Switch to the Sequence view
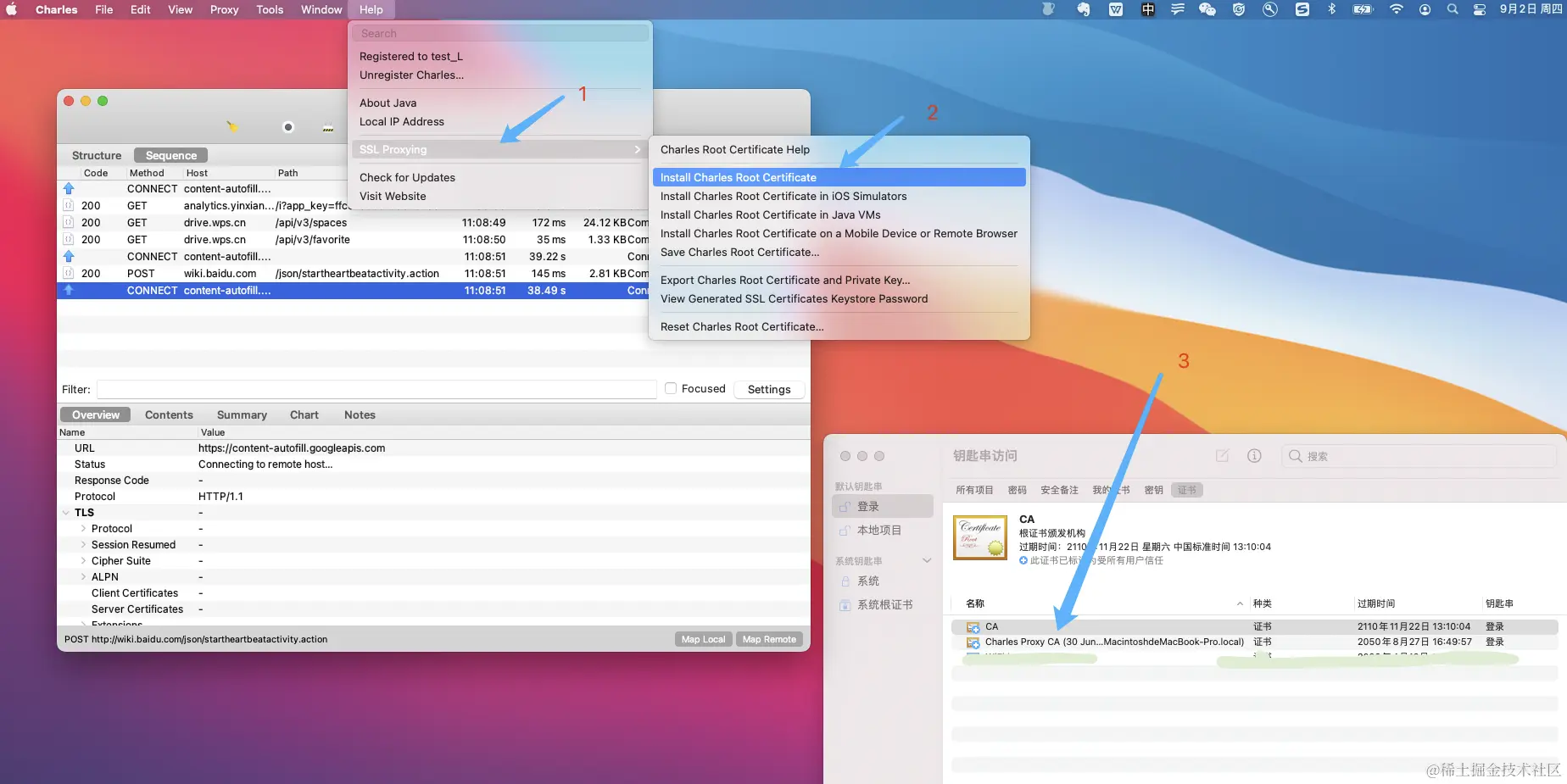Viewport: 1567px width, 784px height. click(171, 156)
